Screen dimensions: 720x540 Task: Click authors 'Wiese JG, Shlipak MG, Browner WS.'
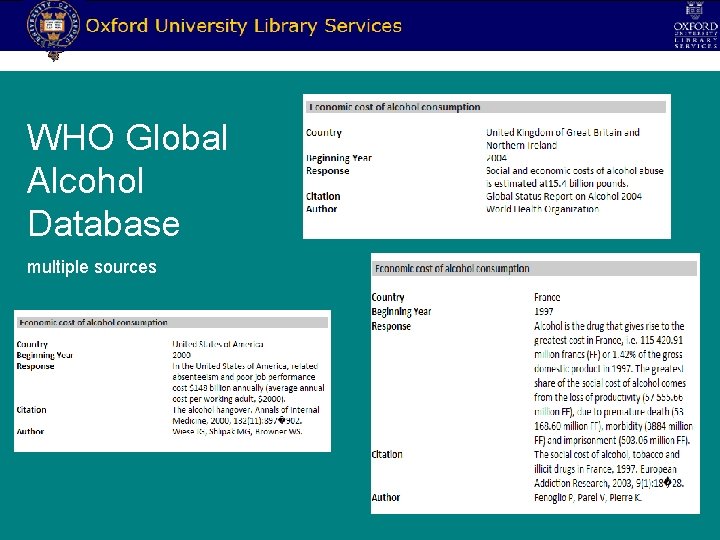(237, 432)
